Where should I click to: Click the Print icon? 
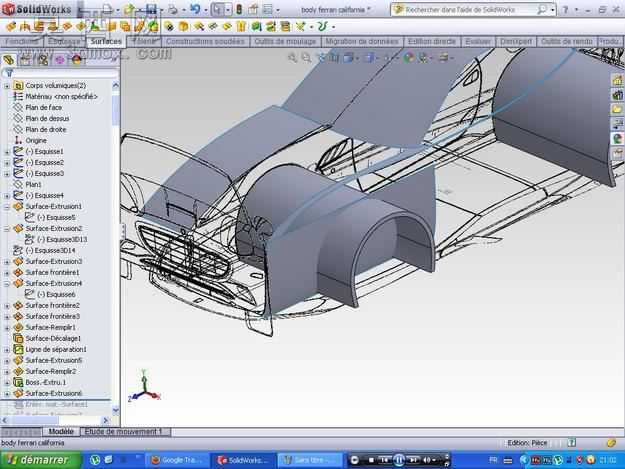tap(173, 9)
